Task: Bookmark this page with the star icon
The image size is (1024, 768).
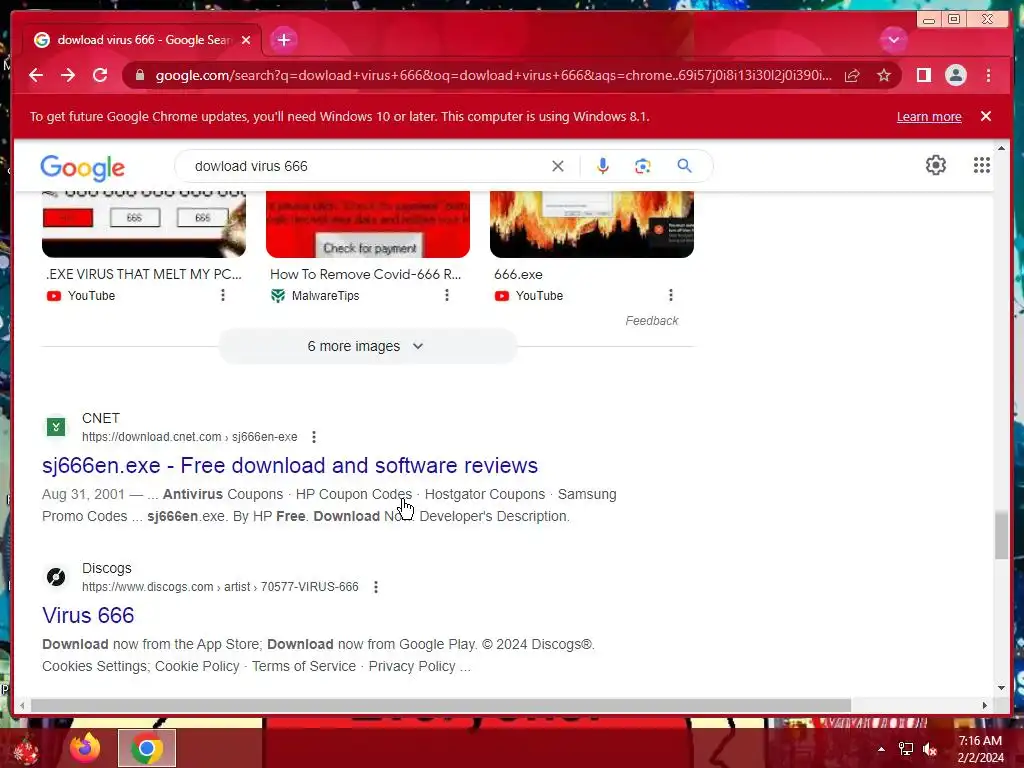Action: click(x=884, y=76)
